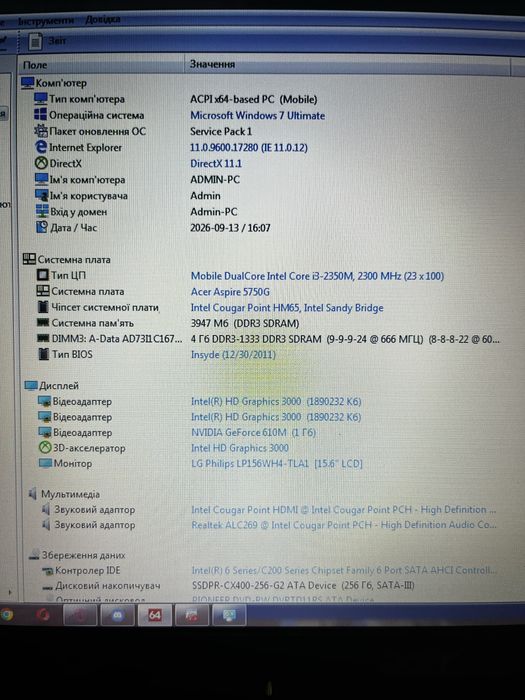Click the Internet Explorer row icon
Screen dimensions: 525x700
(x=41, y=147)
